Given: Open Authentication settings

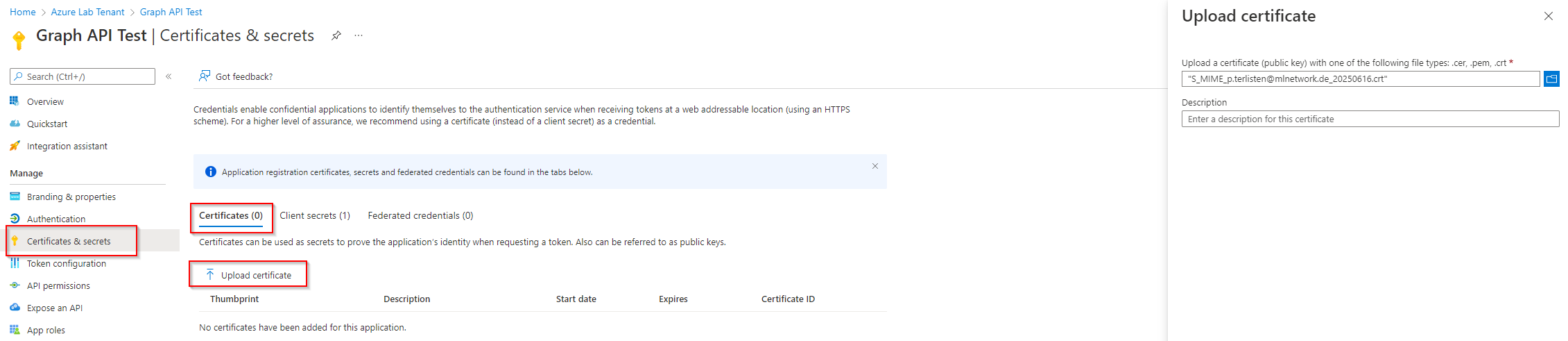Looking at the screenshot, I should [56, 219].
